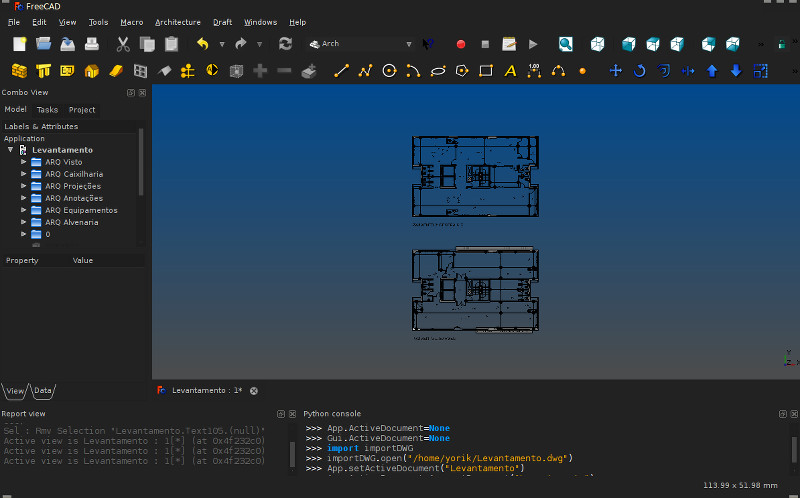Viewport: 800px width, 498px height.
Task: Save the document with the save icon
Action: tap(67, 44)
